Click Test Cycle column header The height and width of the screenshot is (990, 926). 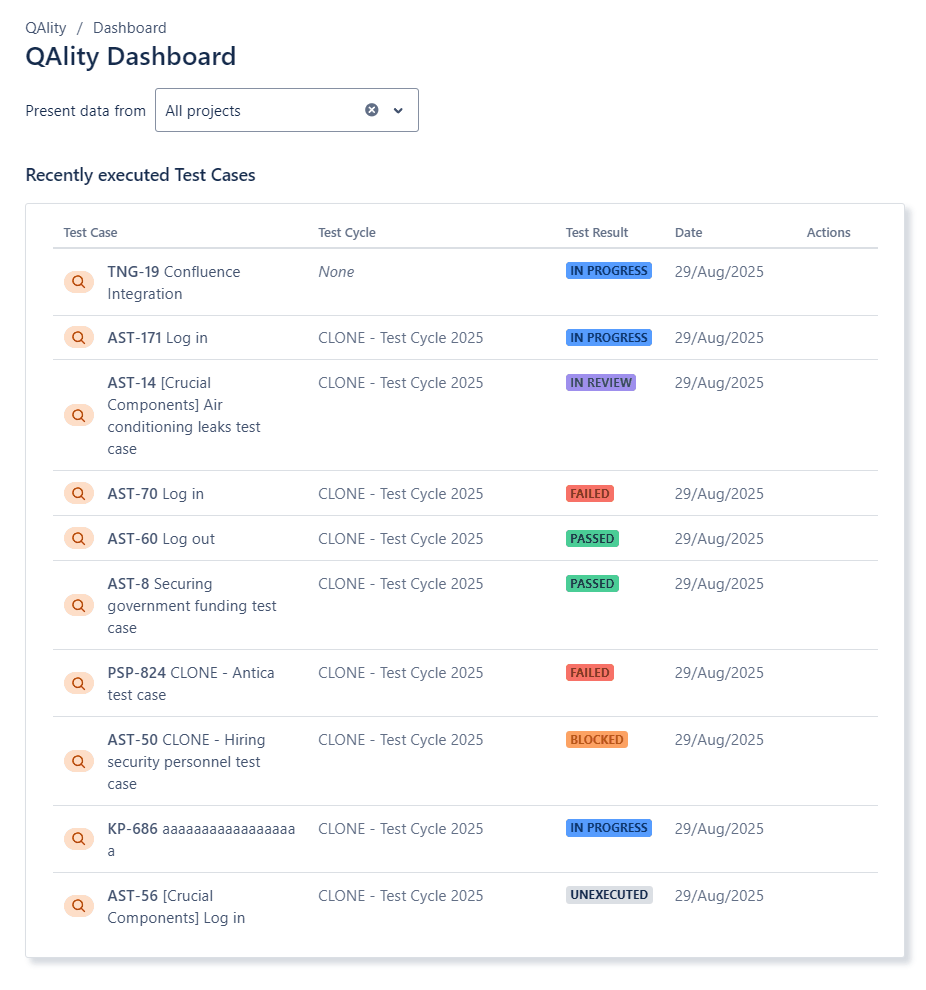pyautogui.click(x=347, y=232)
